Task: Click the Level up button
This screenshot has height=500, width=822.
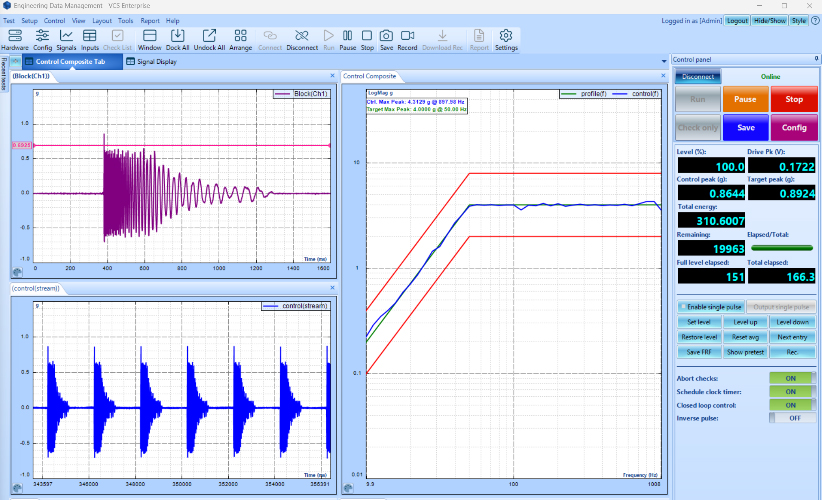Action: pos(745,322)
